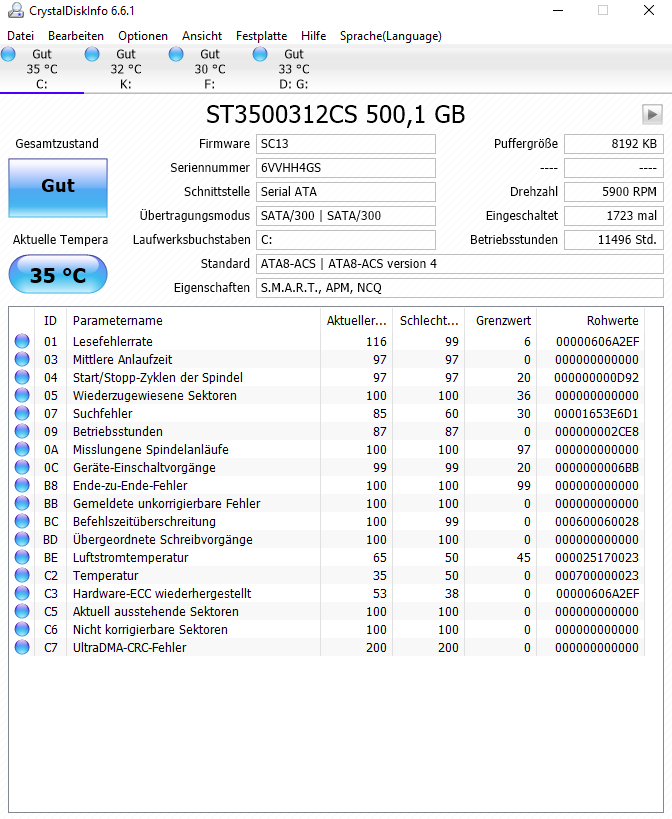Click the Seriennummer field 6VVHH4GS
This screenshot has width=672, height=819.
[x=346, y=168]
